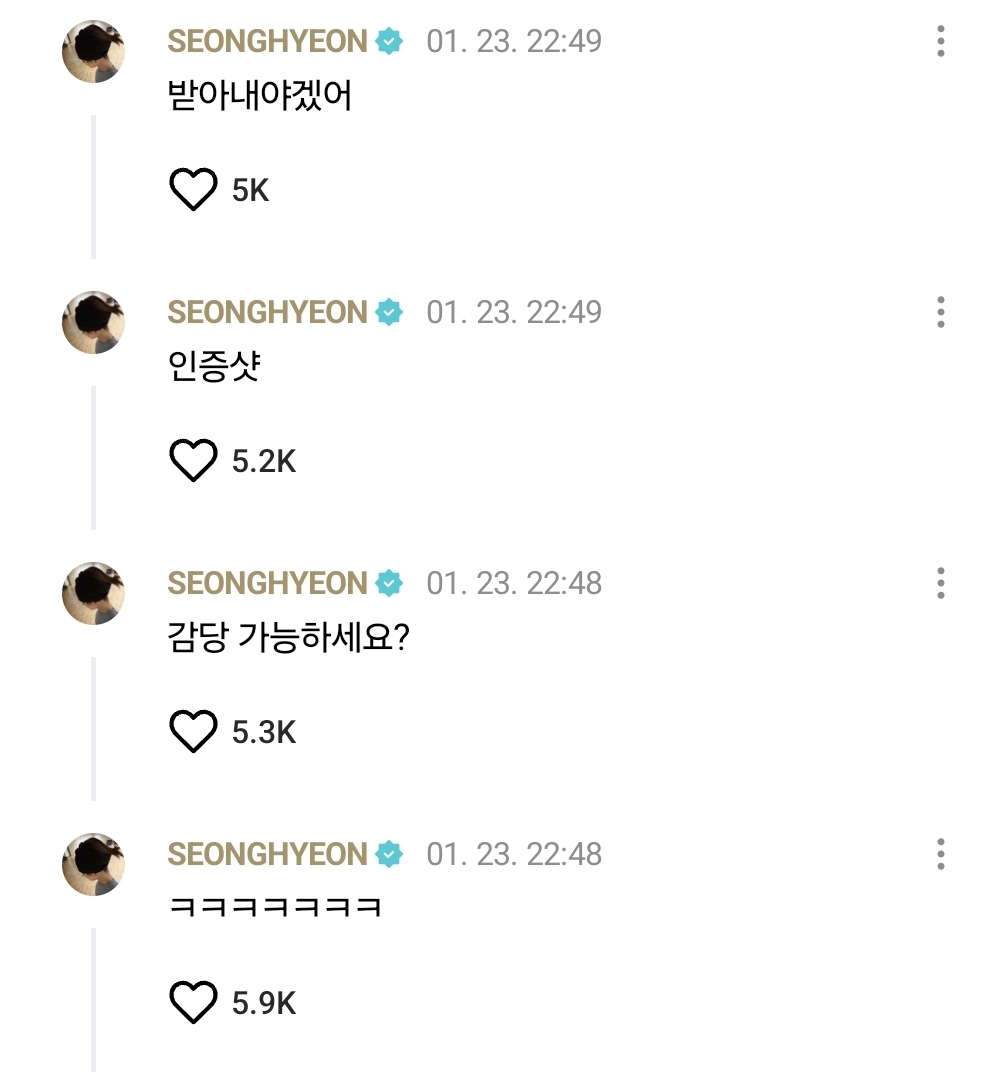The image size is (994, 1081).
Task: Open profile picture beside 인증샷 post
Action: [93, 323]
